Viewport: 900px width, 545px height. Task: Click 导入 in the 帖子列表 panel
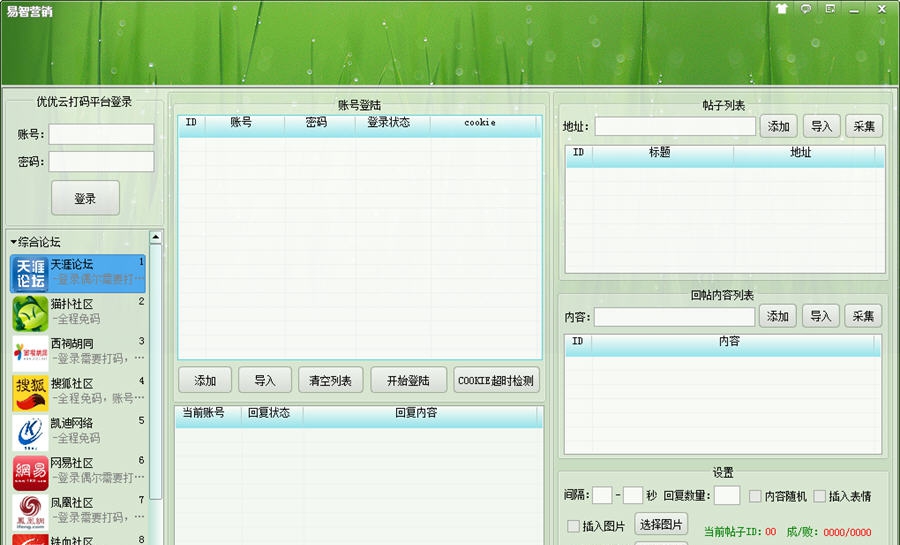[821, 126]
